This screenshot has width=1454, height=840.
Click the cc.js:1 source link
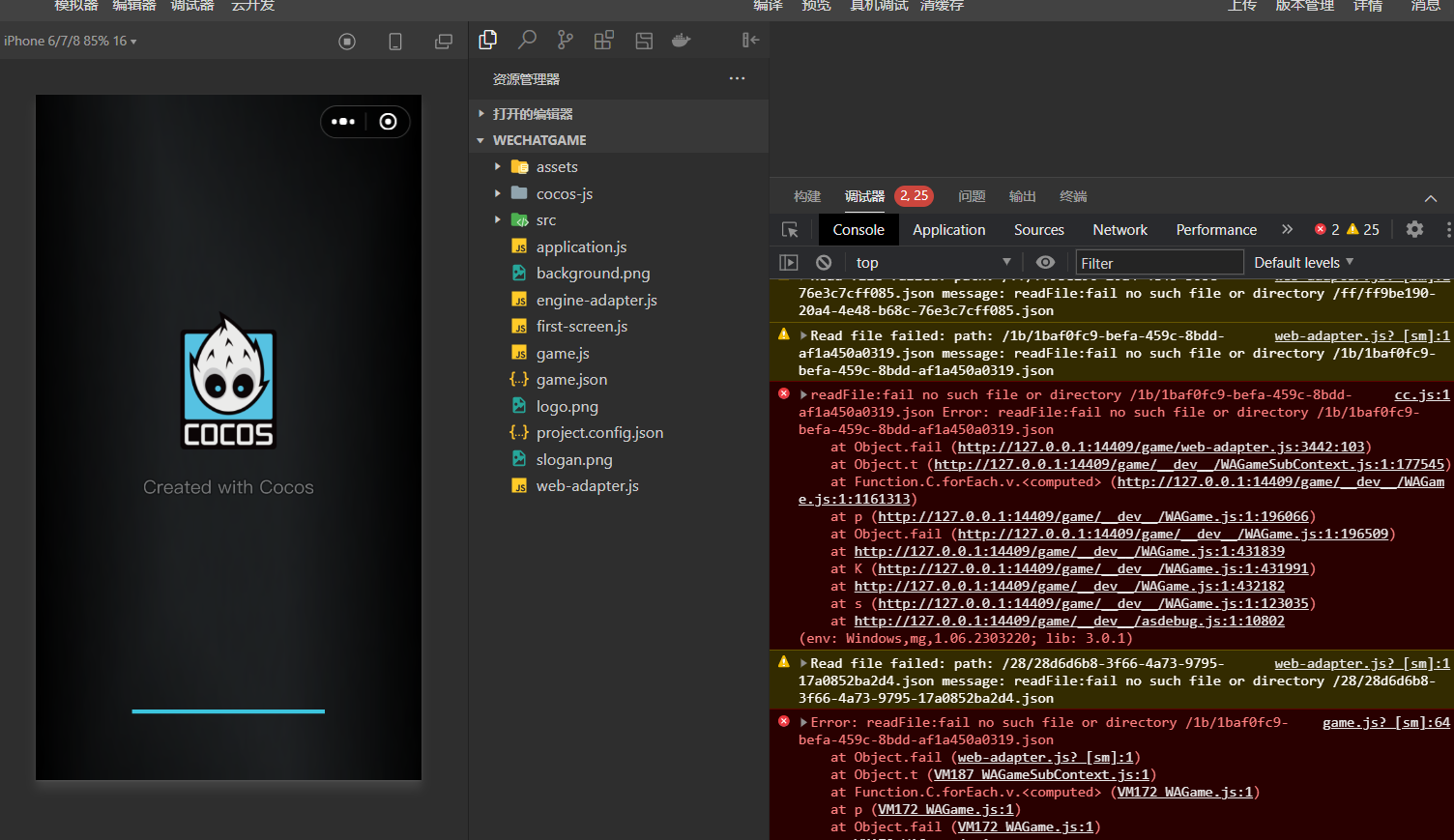click(1421, 394)
